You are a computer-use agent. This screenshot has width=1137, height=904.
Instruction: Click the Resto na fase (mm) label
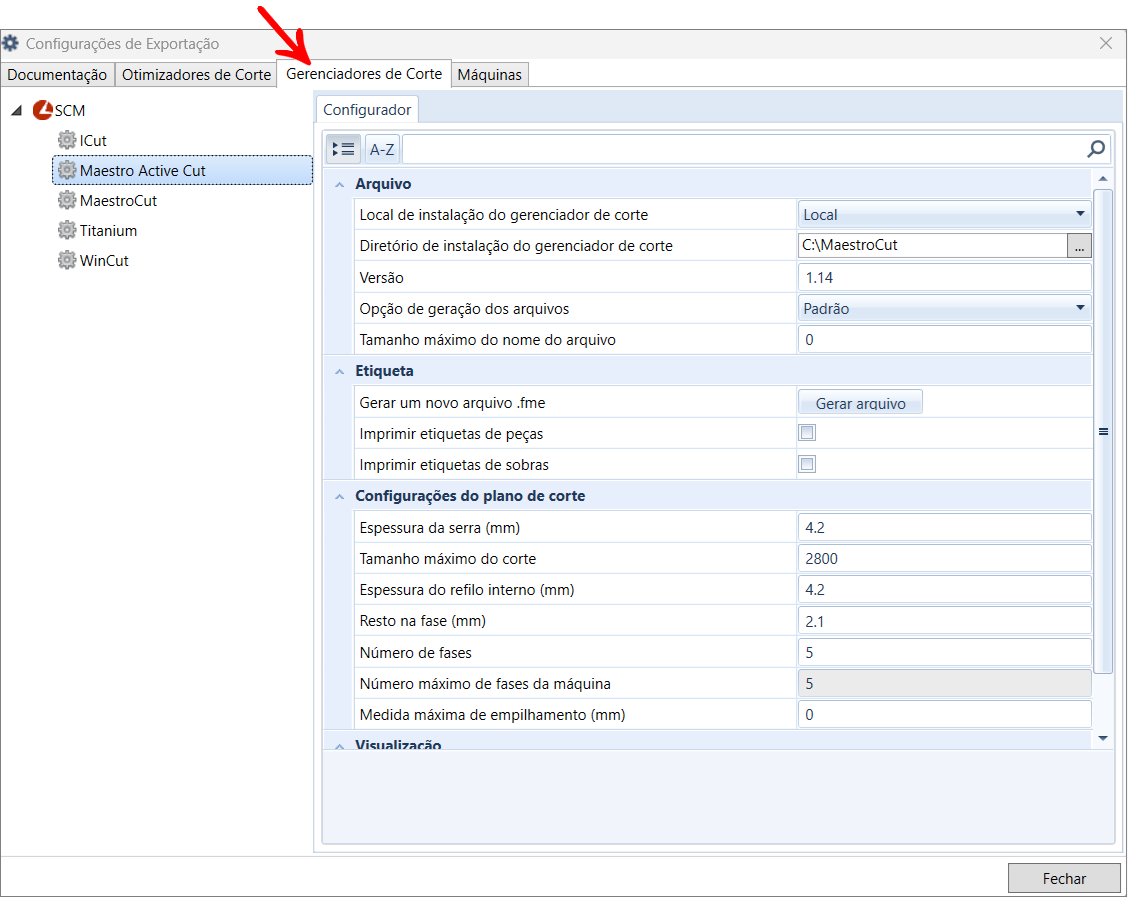423,621
